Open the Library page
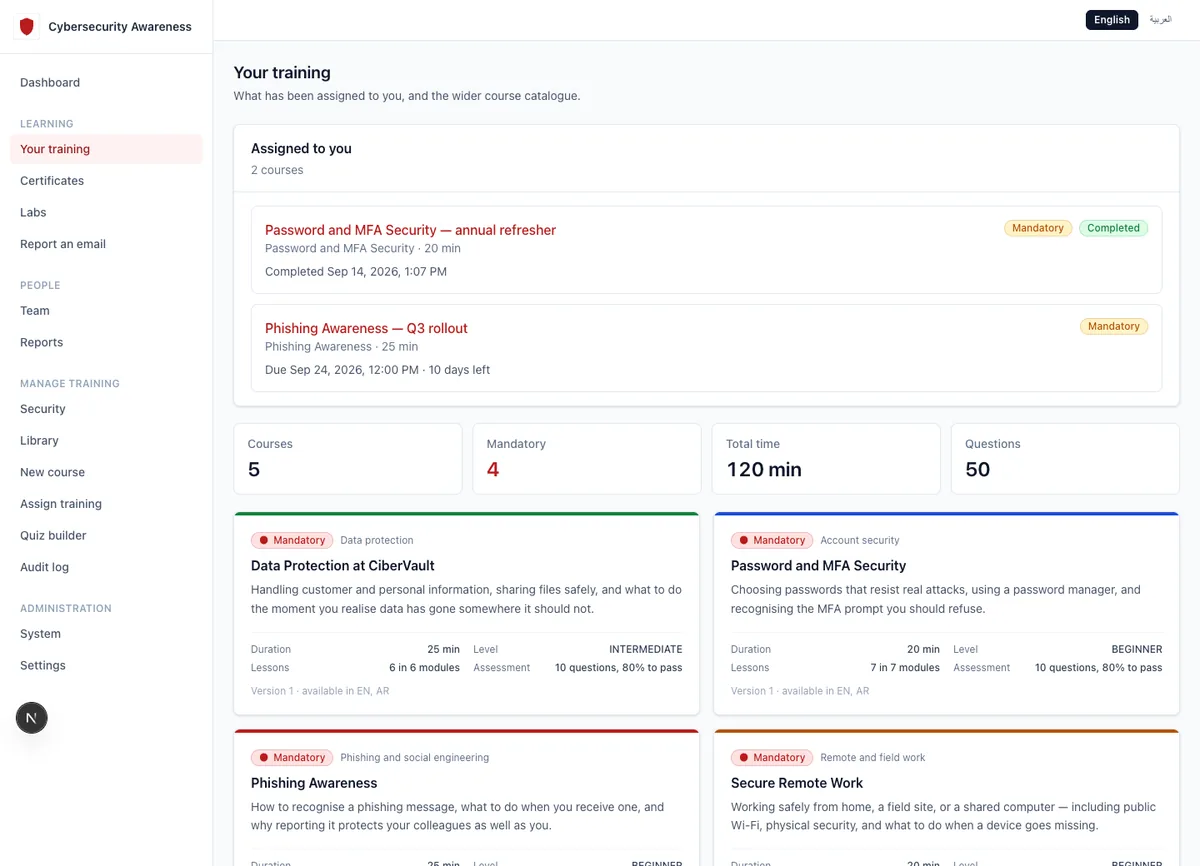The width and height of the screenshot is (1200, 866). pos(106,441)
